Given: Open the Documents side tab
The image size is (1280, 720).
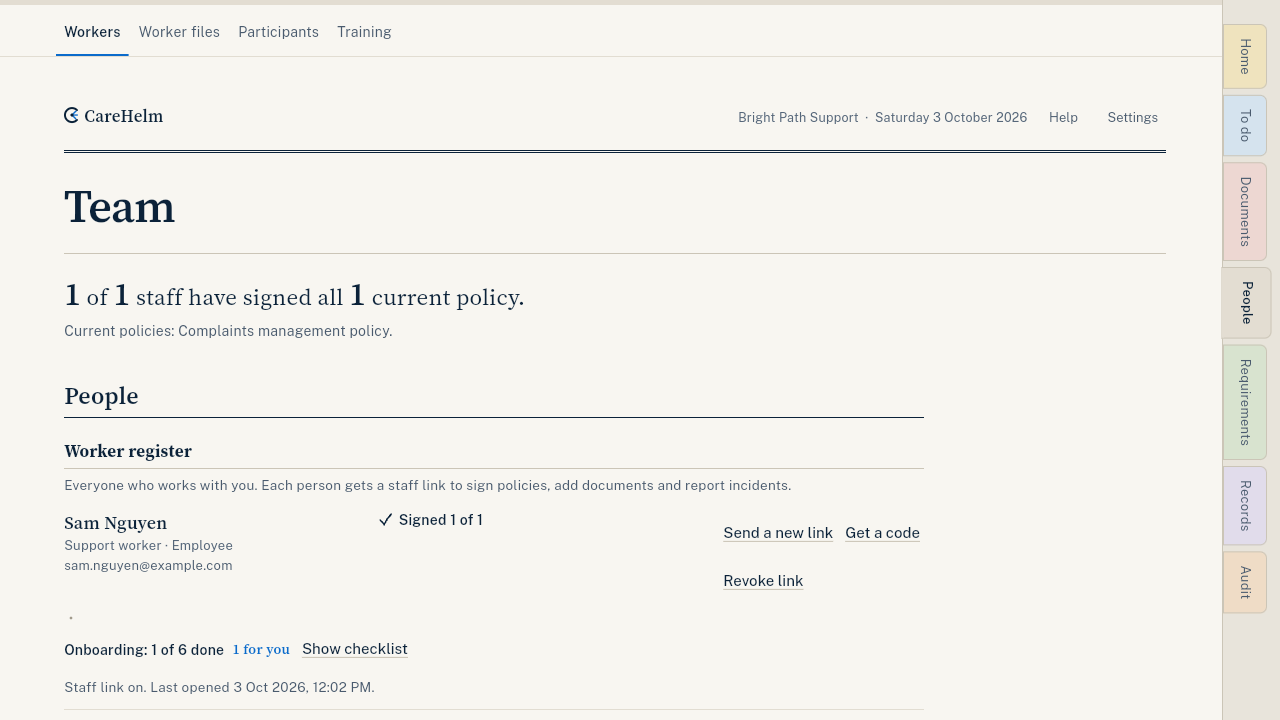Looking at the screenshot, I should 1245,212.
